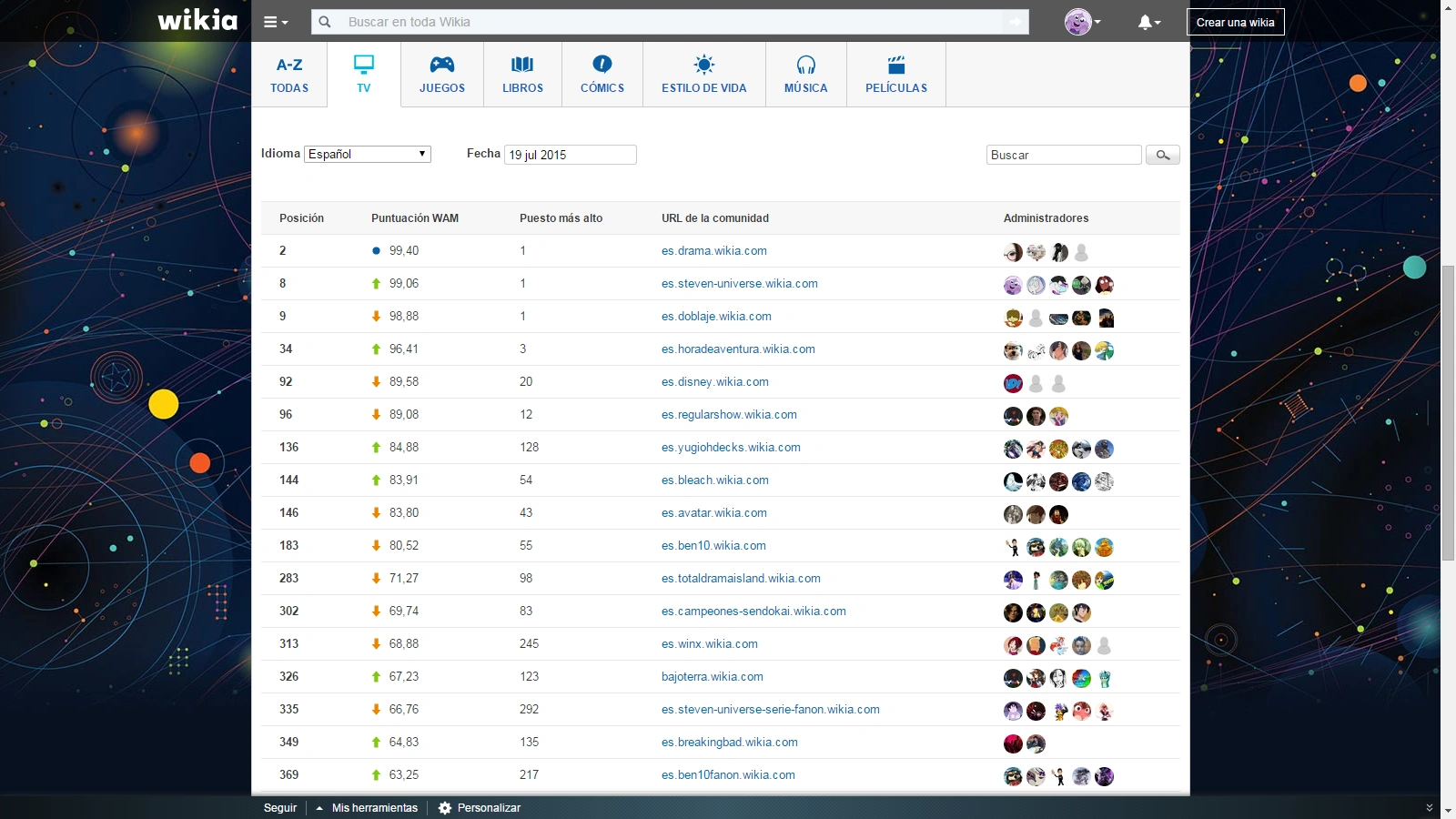Click the Fecha date field
The width and height of the screenshot is (1456, 819).
click(x=570, y=155)
